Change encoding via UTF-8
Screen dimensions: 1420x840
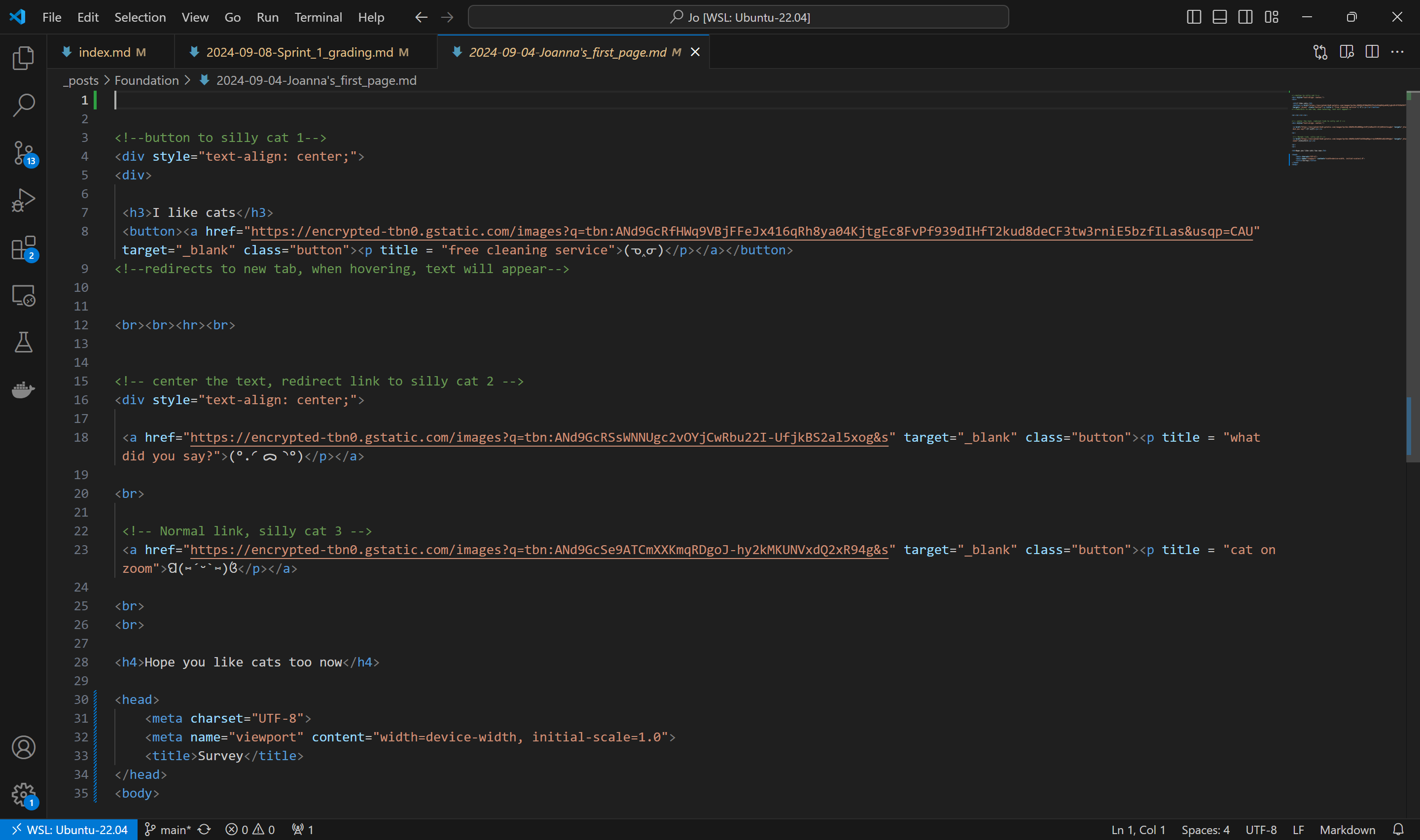pos(1261,830)
